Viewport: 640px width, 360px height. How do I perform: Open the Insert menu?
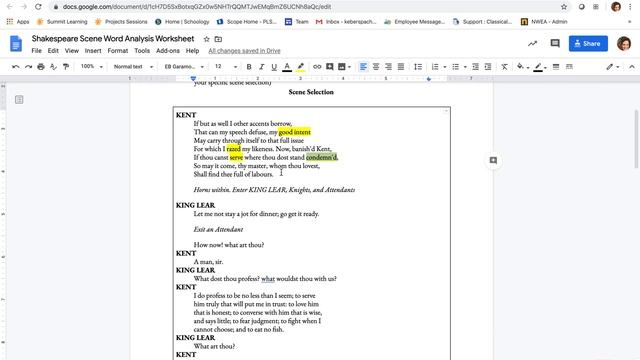[93, 51]
